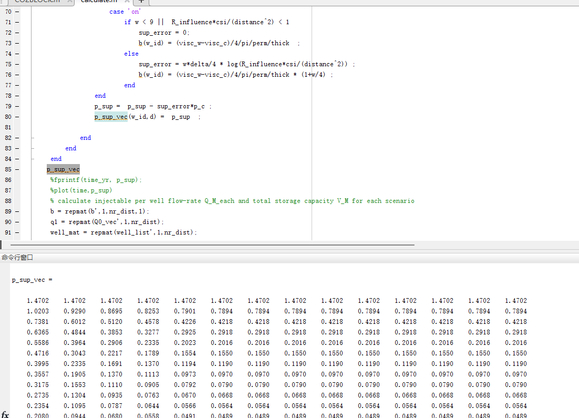Click the command window title label
The image size is (579, 418).
click(17, 257)
